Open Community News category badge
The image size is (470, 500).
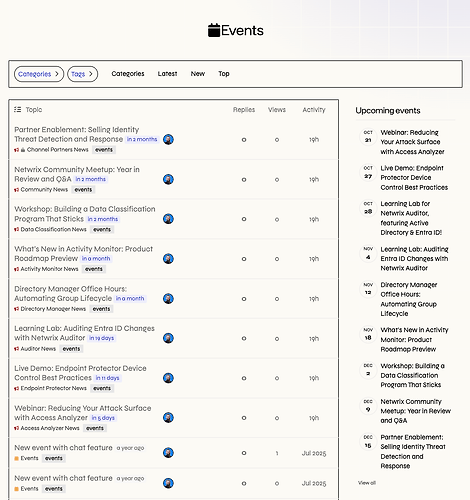[x=41, y=190]
